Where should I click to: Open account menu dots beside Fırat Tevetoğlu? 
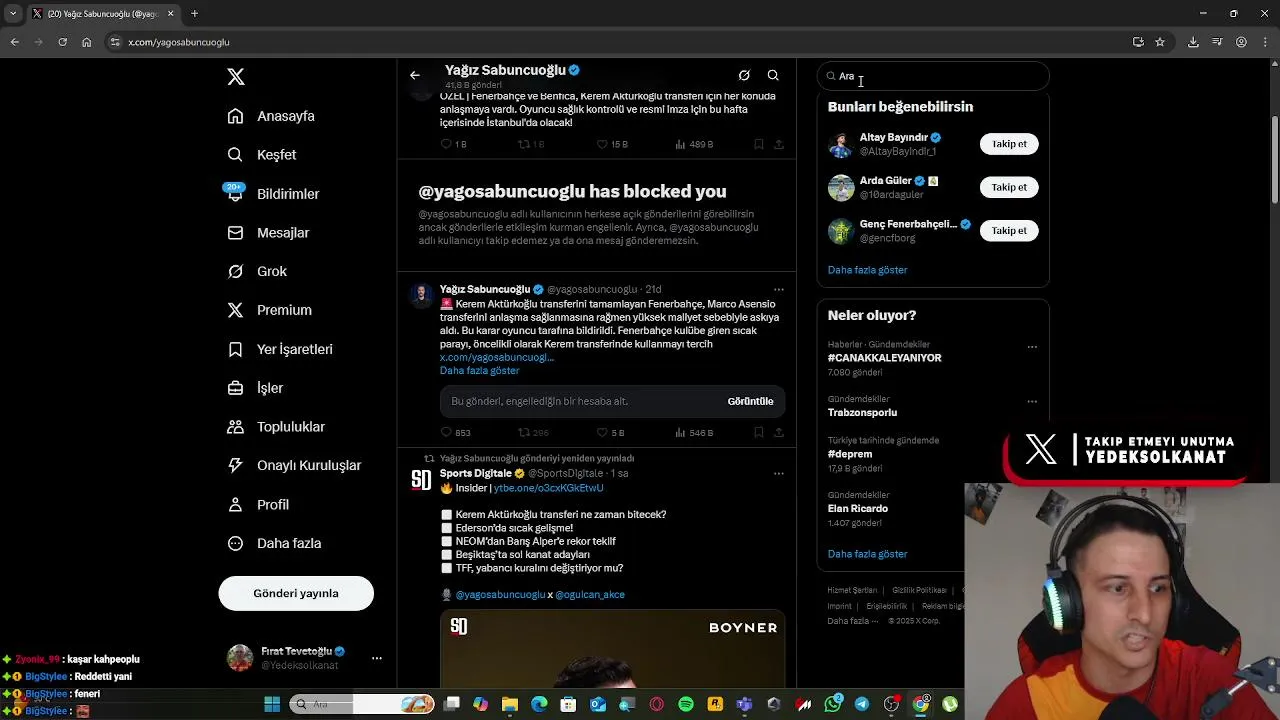[x=377, y=658]
